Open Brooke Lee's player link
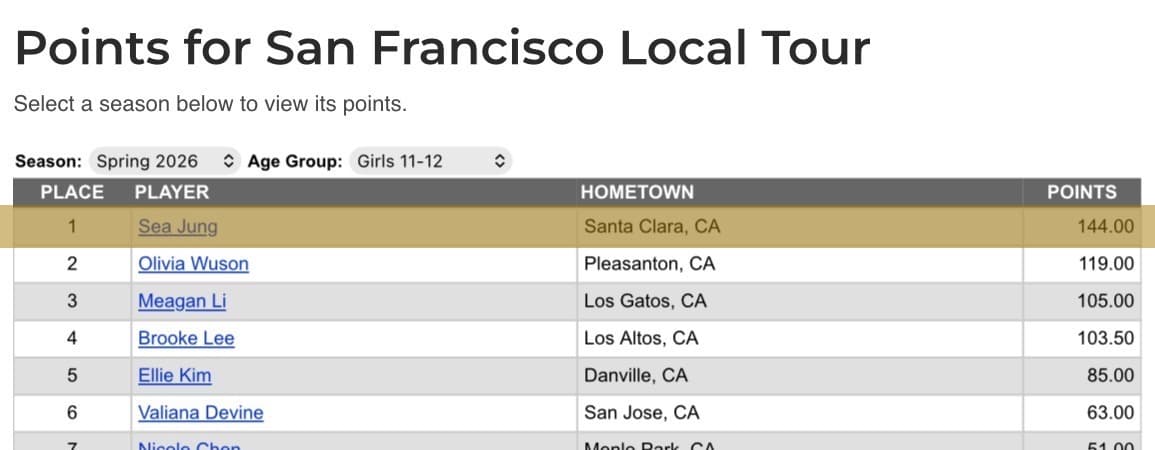Image resolution: width=1155 pixels, height=450 pixels. [186, 338]
